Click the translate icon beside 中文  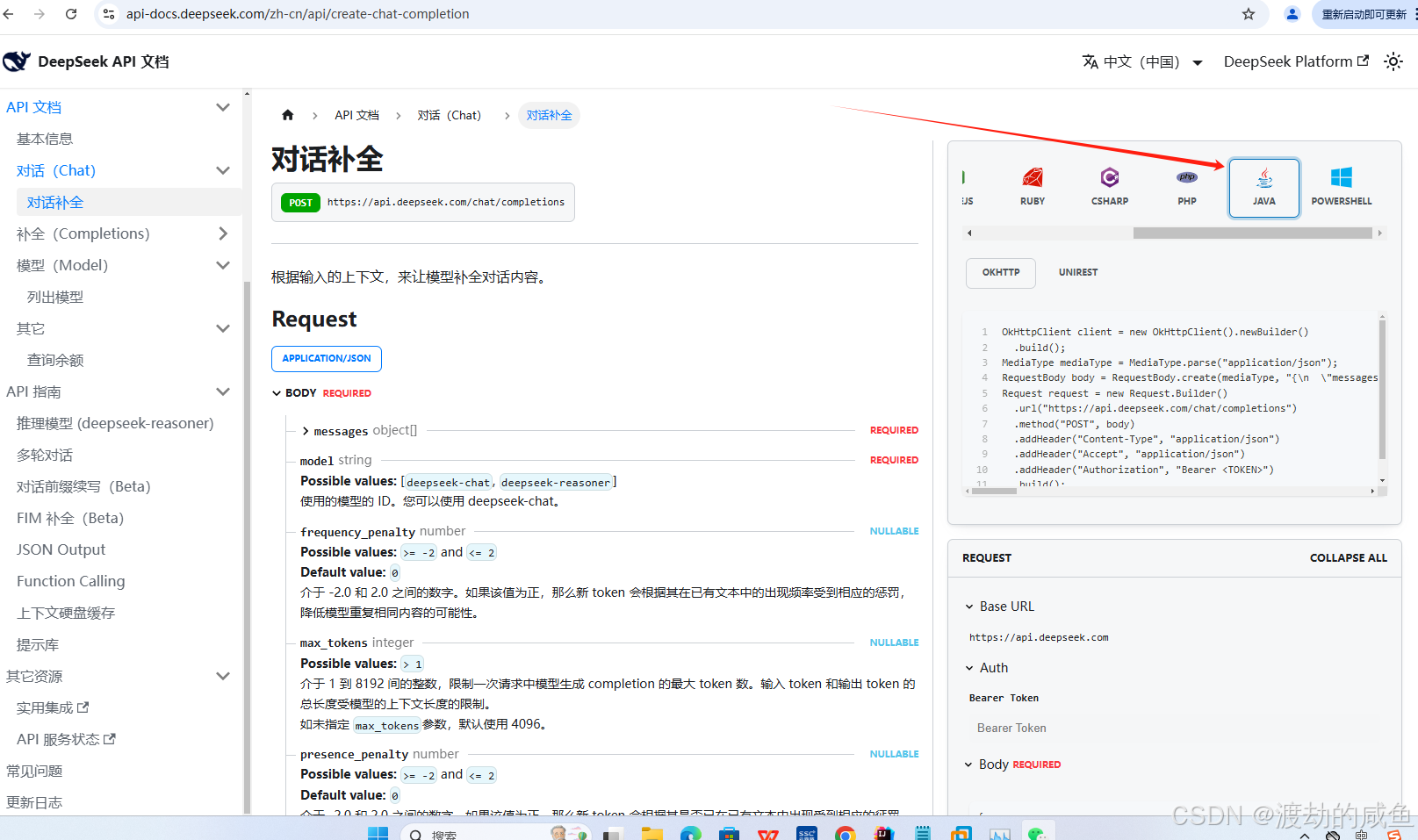tap(1090, 61)
